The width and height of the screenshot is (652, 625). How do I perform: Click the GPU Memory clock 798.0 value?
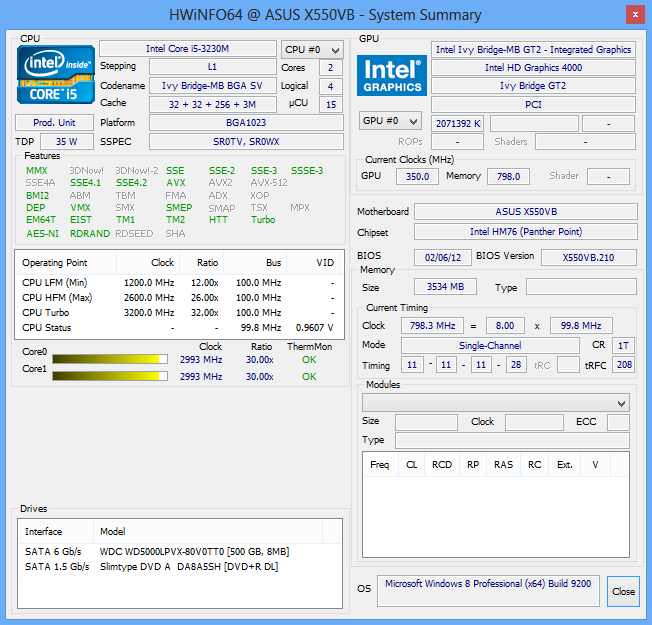point(508,176)
